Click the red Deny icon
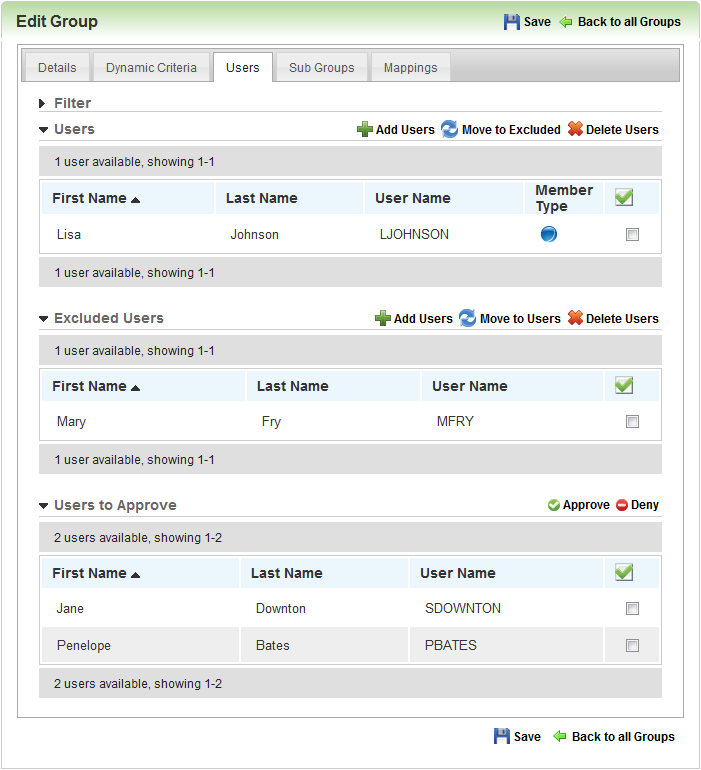 coord(621,505)
